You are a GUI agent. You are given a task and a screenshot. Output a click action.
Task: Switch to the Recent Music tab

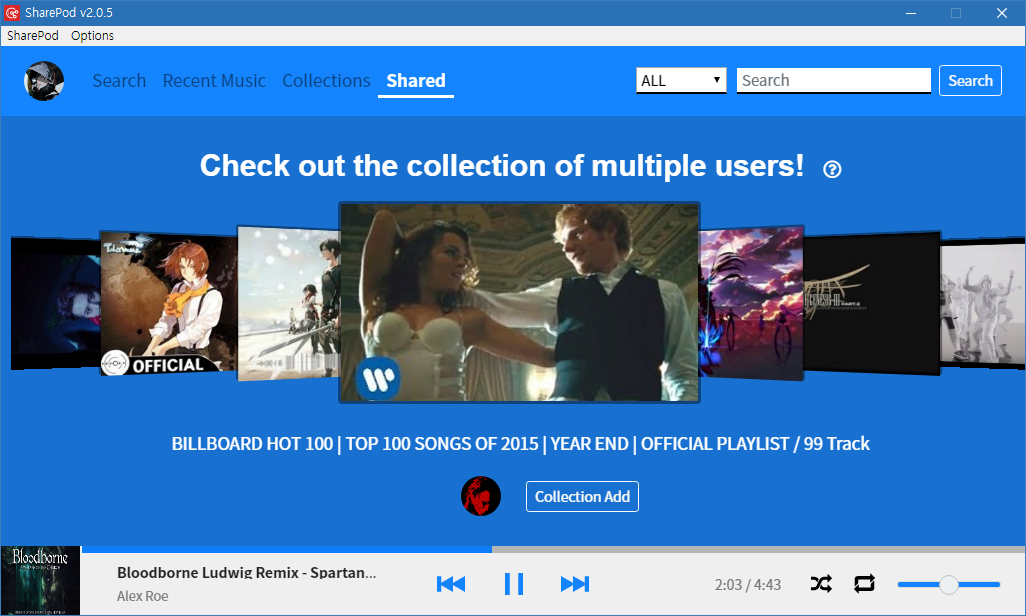[x=214, y=80]
